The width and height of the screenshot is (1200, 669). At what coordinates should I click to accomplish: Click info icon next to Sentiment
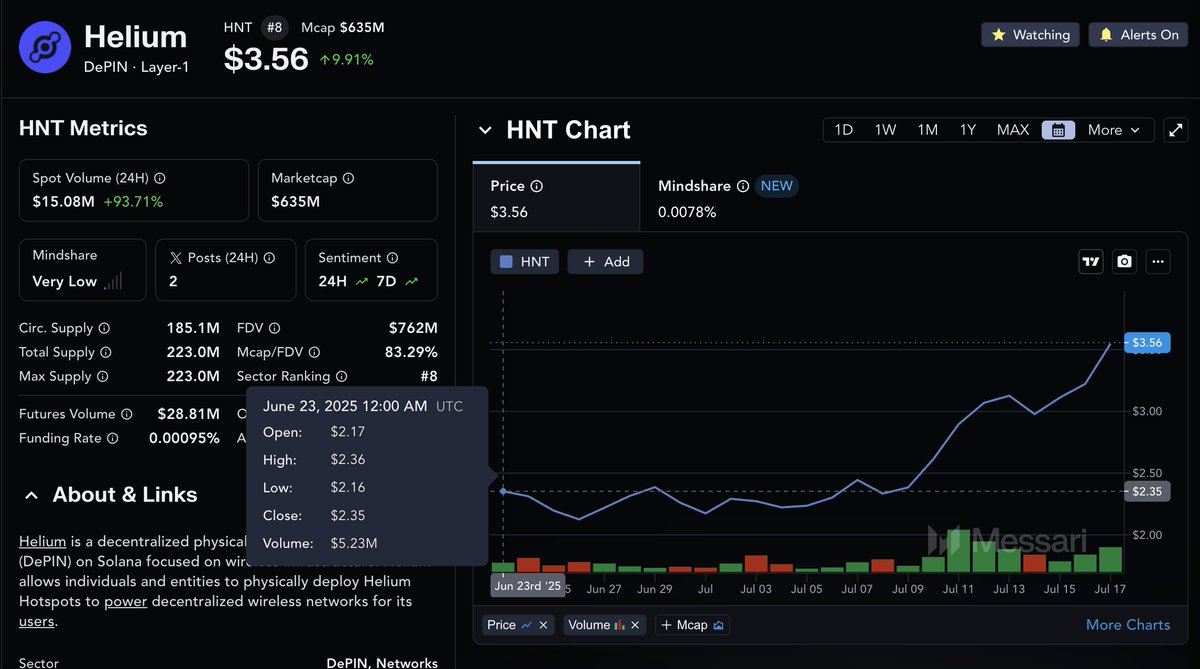(392, 257)
